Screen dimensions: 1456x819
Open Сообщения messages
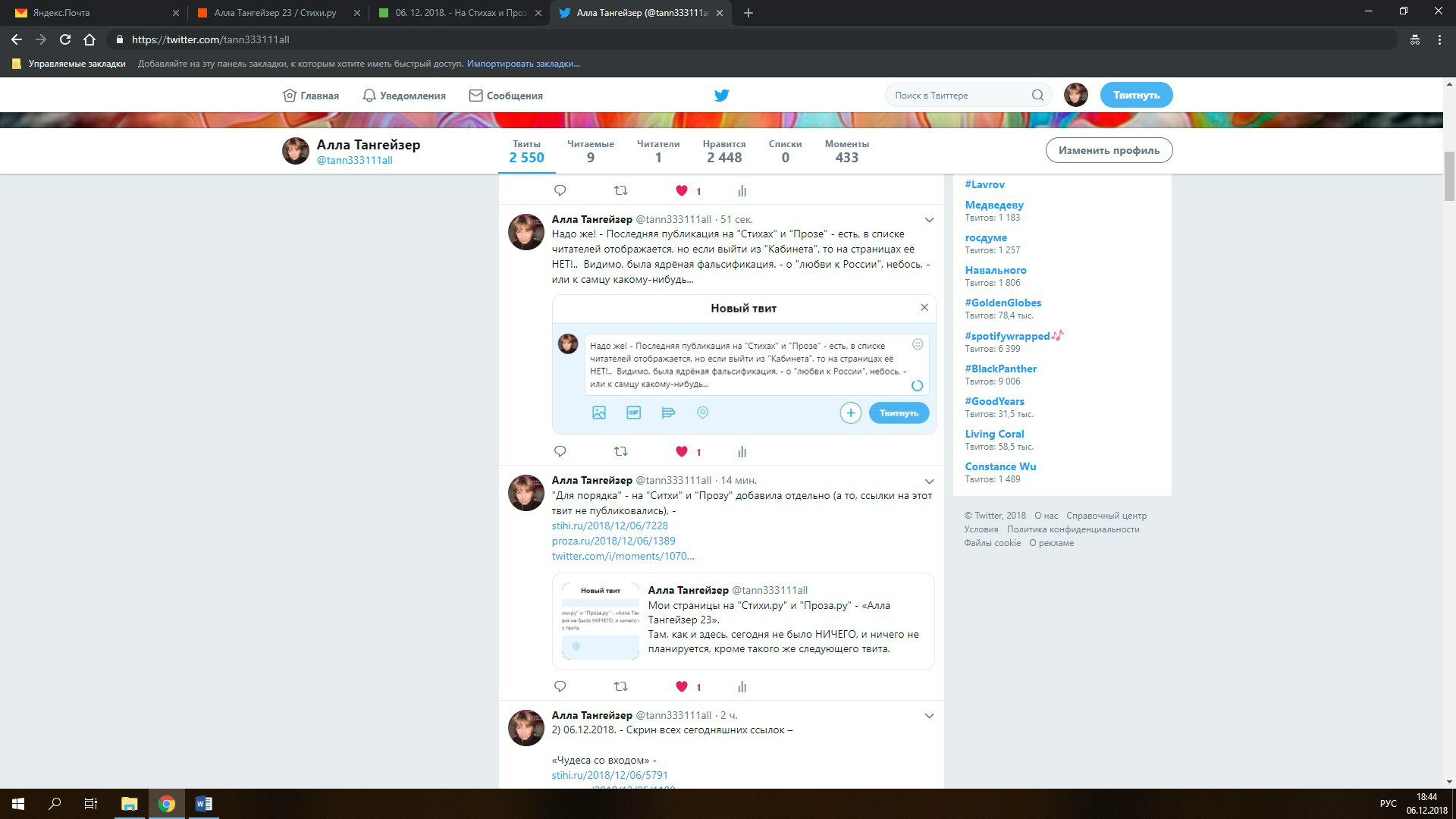tap(506, 96)
